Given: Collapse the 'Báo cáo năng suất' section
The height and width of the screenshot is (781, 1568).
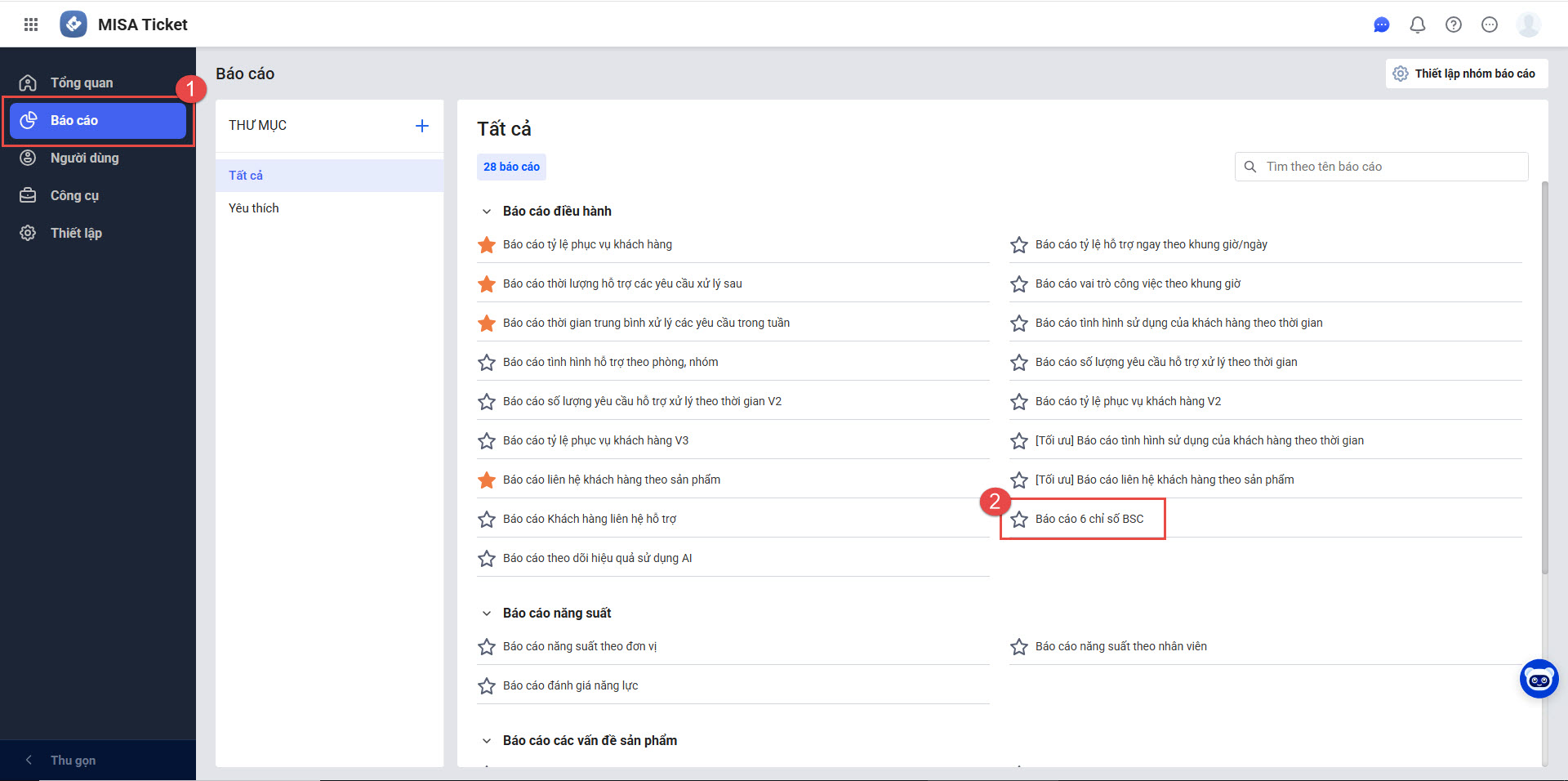Looking at the screenshot, I should (x=487, y=614).
